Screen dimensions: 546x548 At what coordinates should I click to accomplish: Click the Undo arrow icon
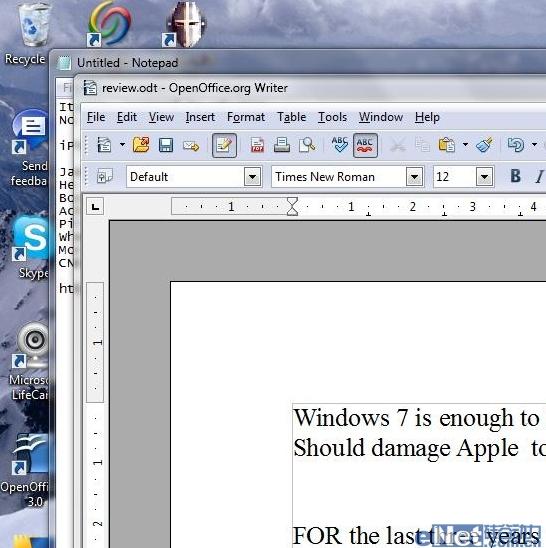(x=516, y=145)
